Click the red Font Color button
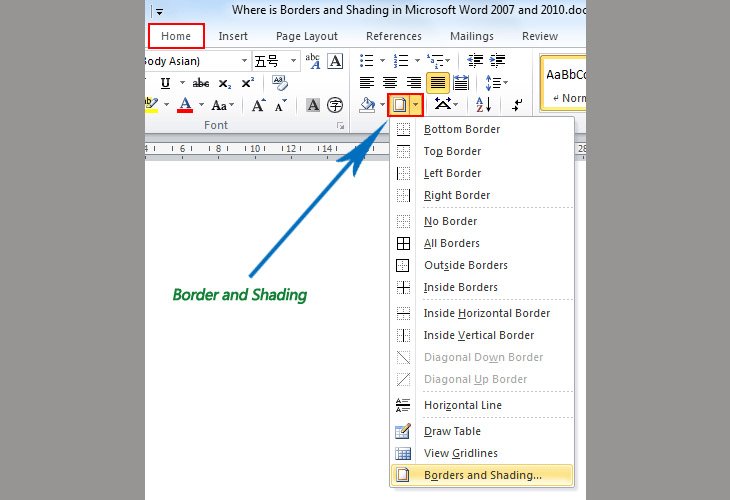Image resolution: width=730 pixels, height=500 pixels. 185,105
